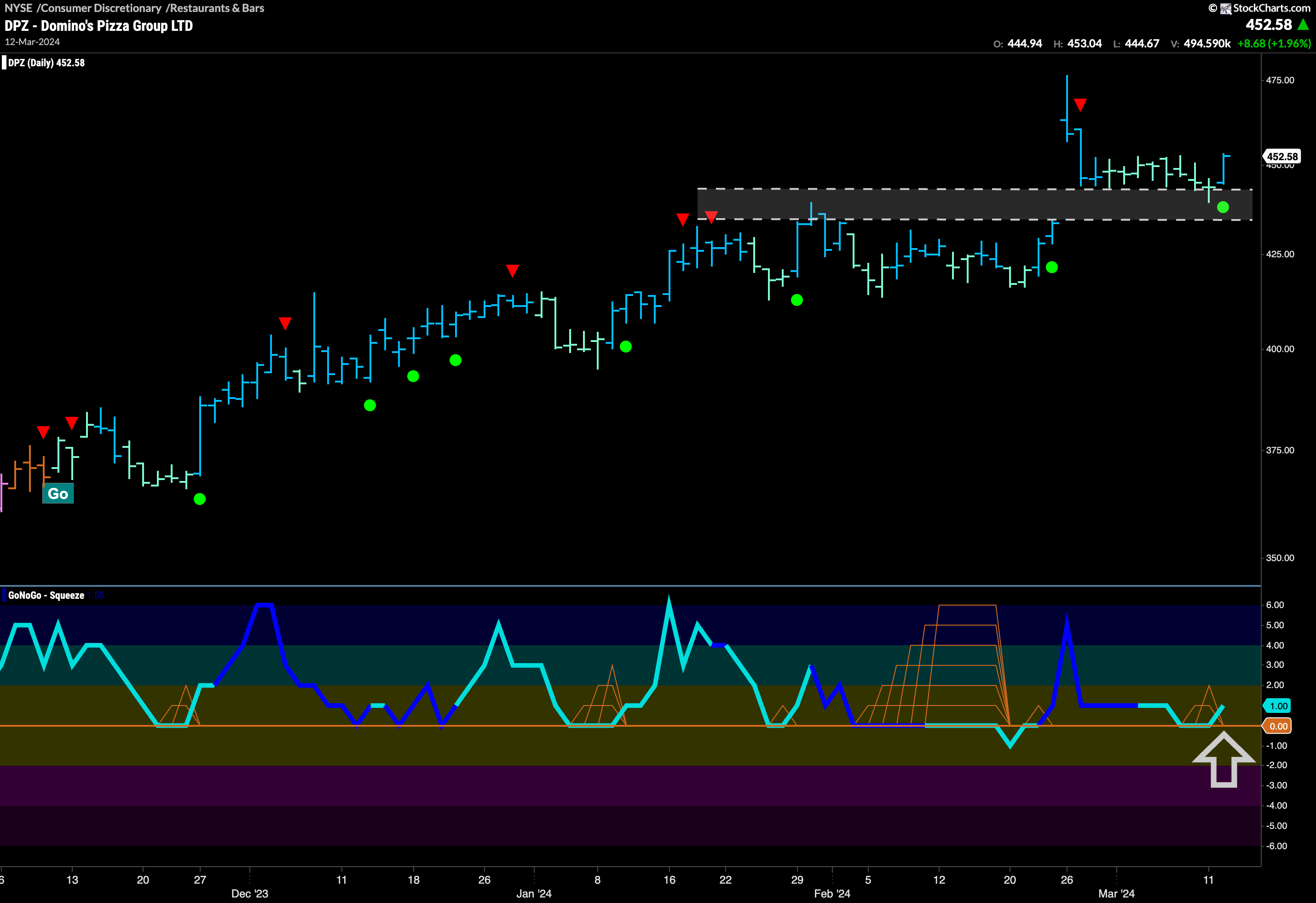
Task: Click the Jan '24 month label
Action: [x=533, y=893]
